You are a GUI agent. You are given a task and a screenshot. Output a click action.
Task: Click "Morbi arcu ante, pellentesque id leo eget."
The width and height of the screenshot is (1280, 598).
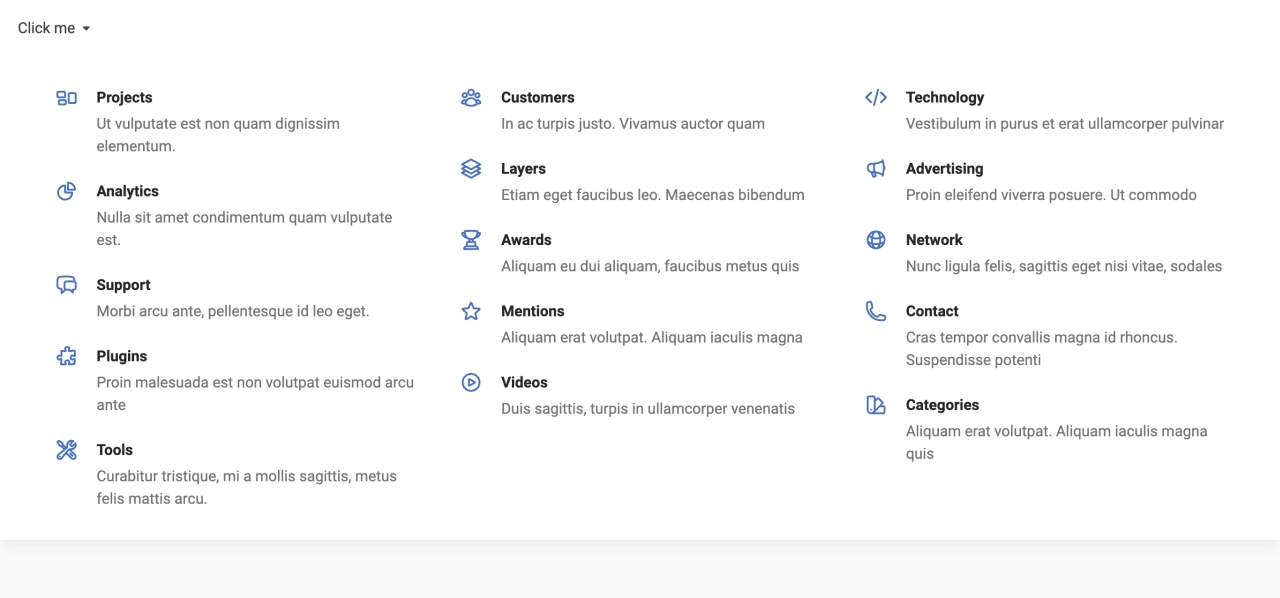point(233,311)
